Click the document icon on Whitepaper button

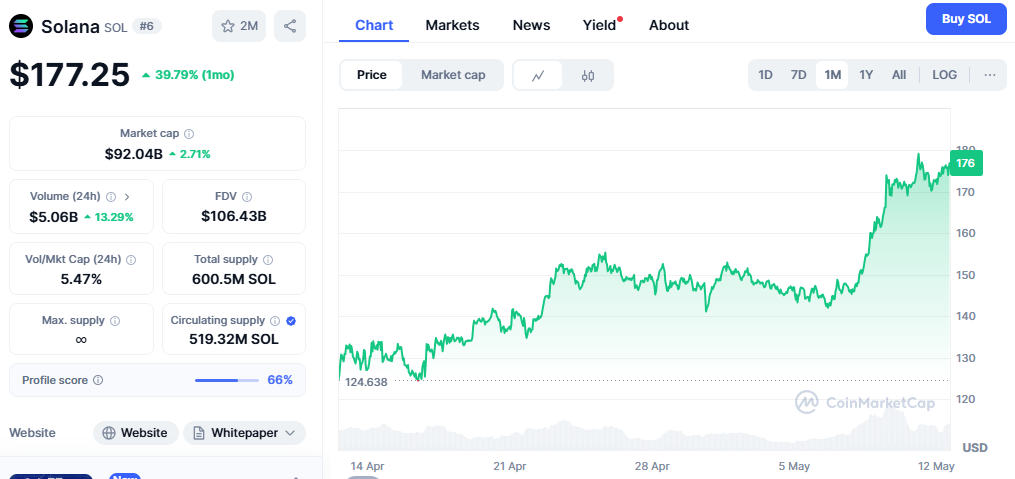coord(199,433)
